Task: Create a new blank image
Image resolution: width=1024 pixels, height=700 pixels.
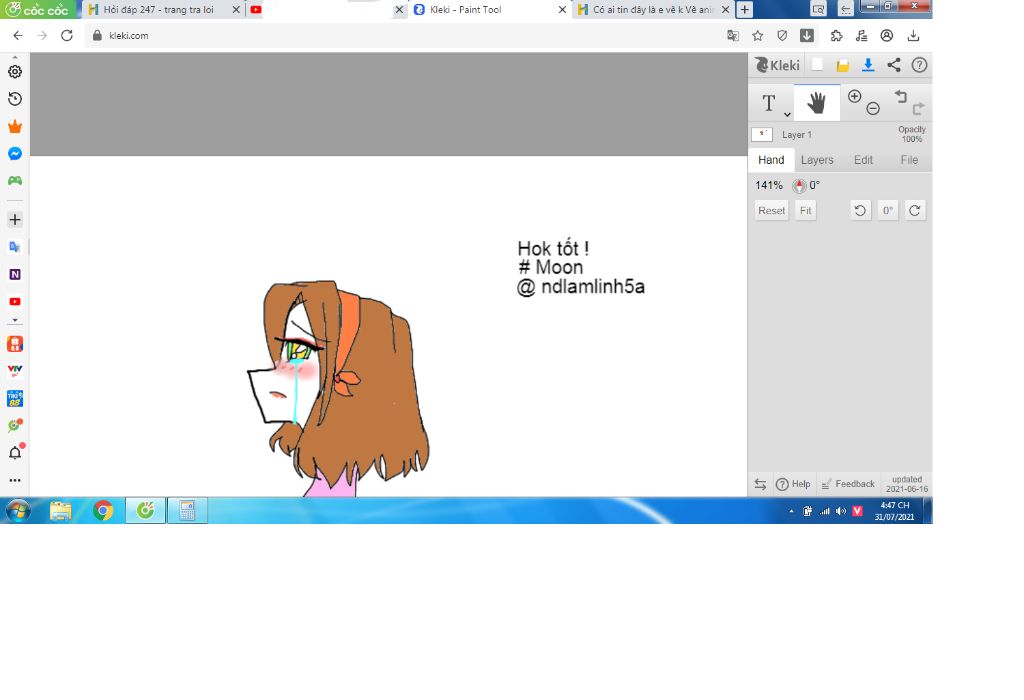Action: [x=817, y=65]
